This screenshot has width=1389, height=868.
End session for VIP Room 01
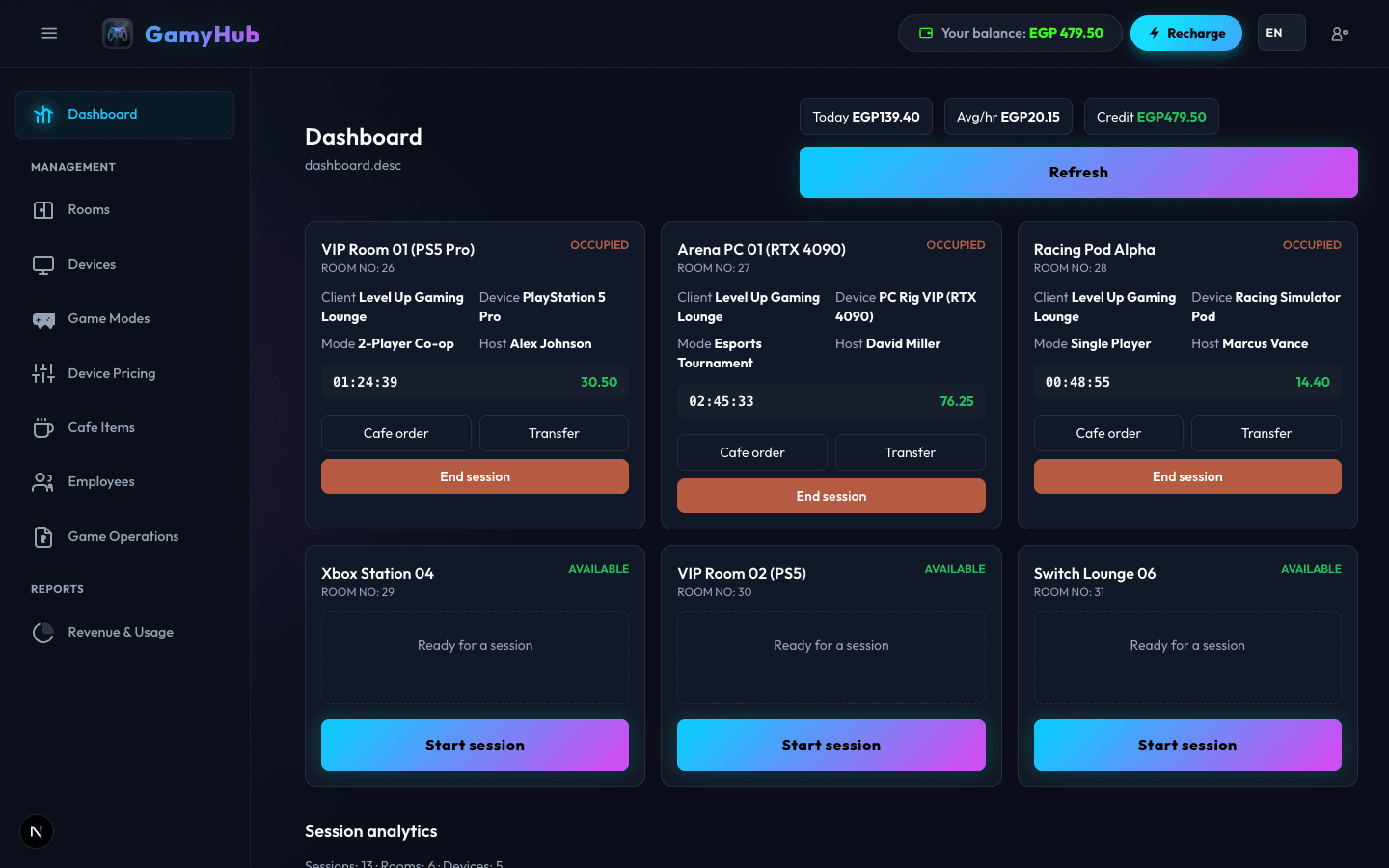[475, 476]
